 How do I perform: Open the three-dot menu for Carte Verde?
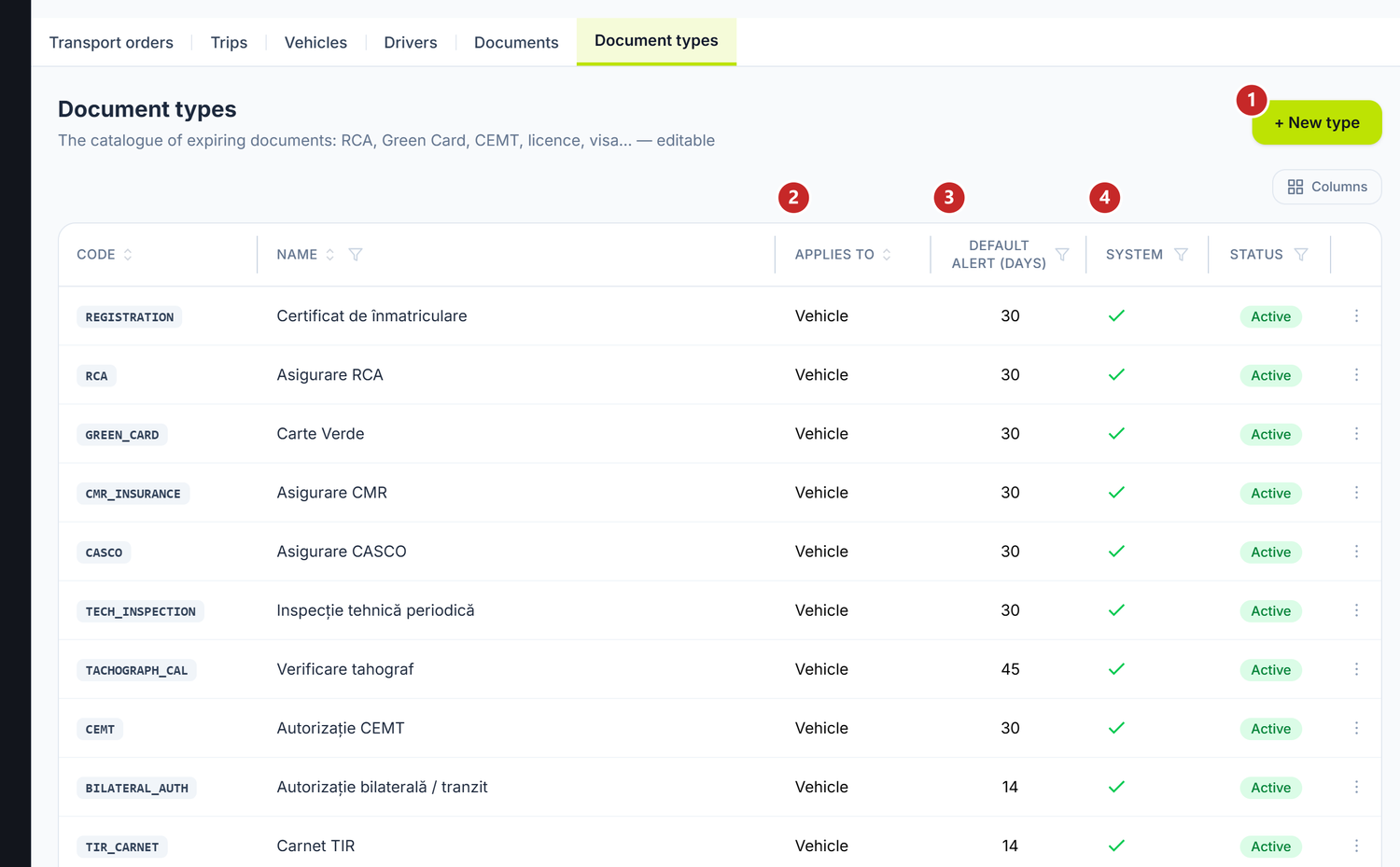(x=1356, y=434)
